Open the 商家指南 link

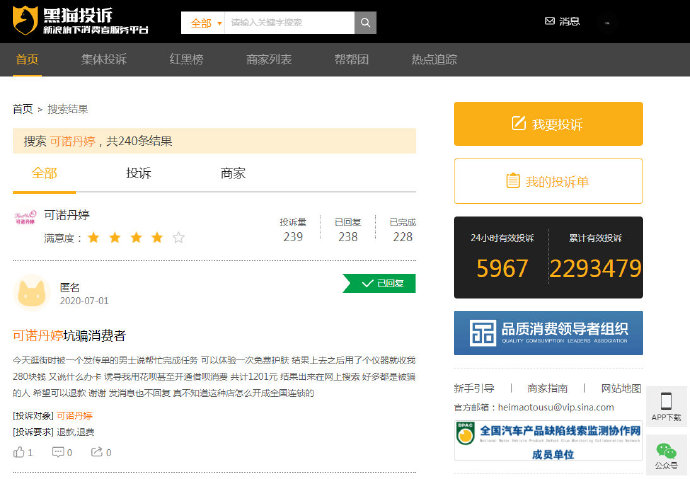point(547,388)
